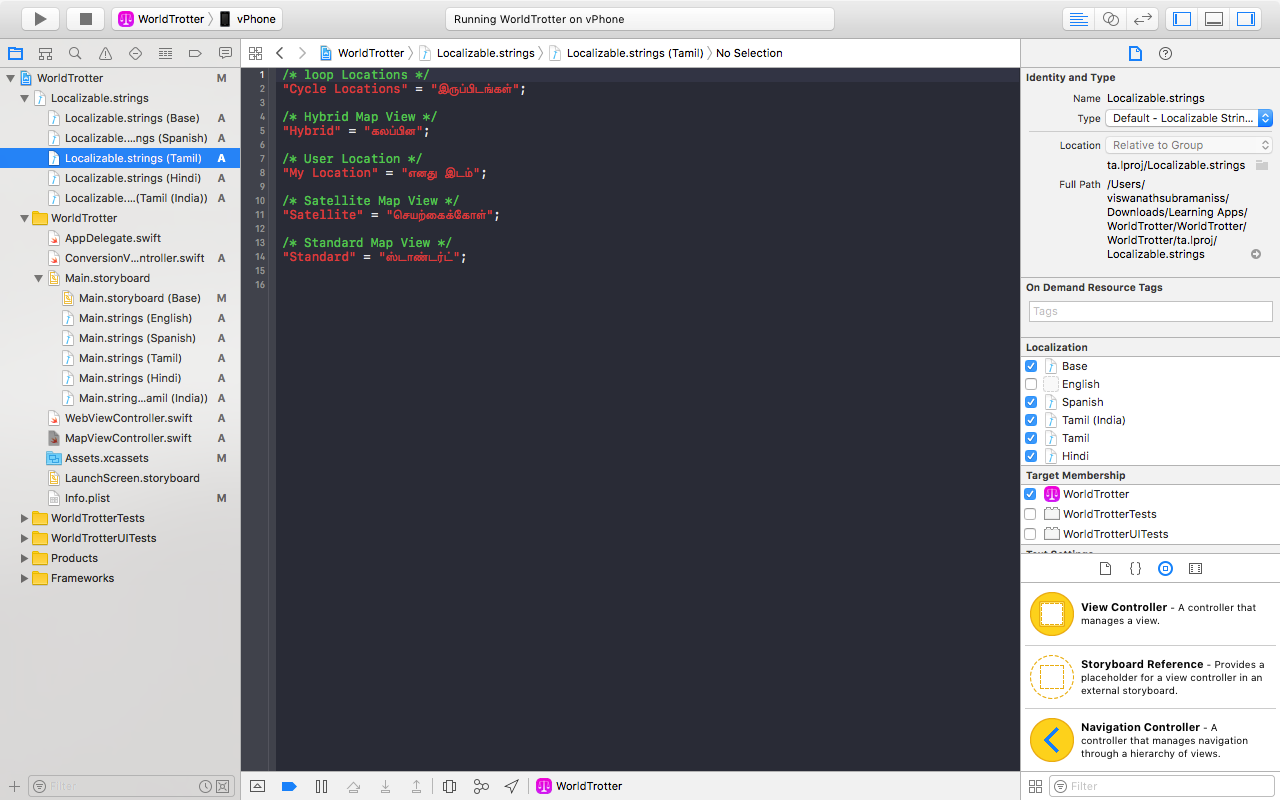Image resolution: width=1280 pixels, height=800 pixels.
Task: Open the File Template library
Action: (1105, 568)
